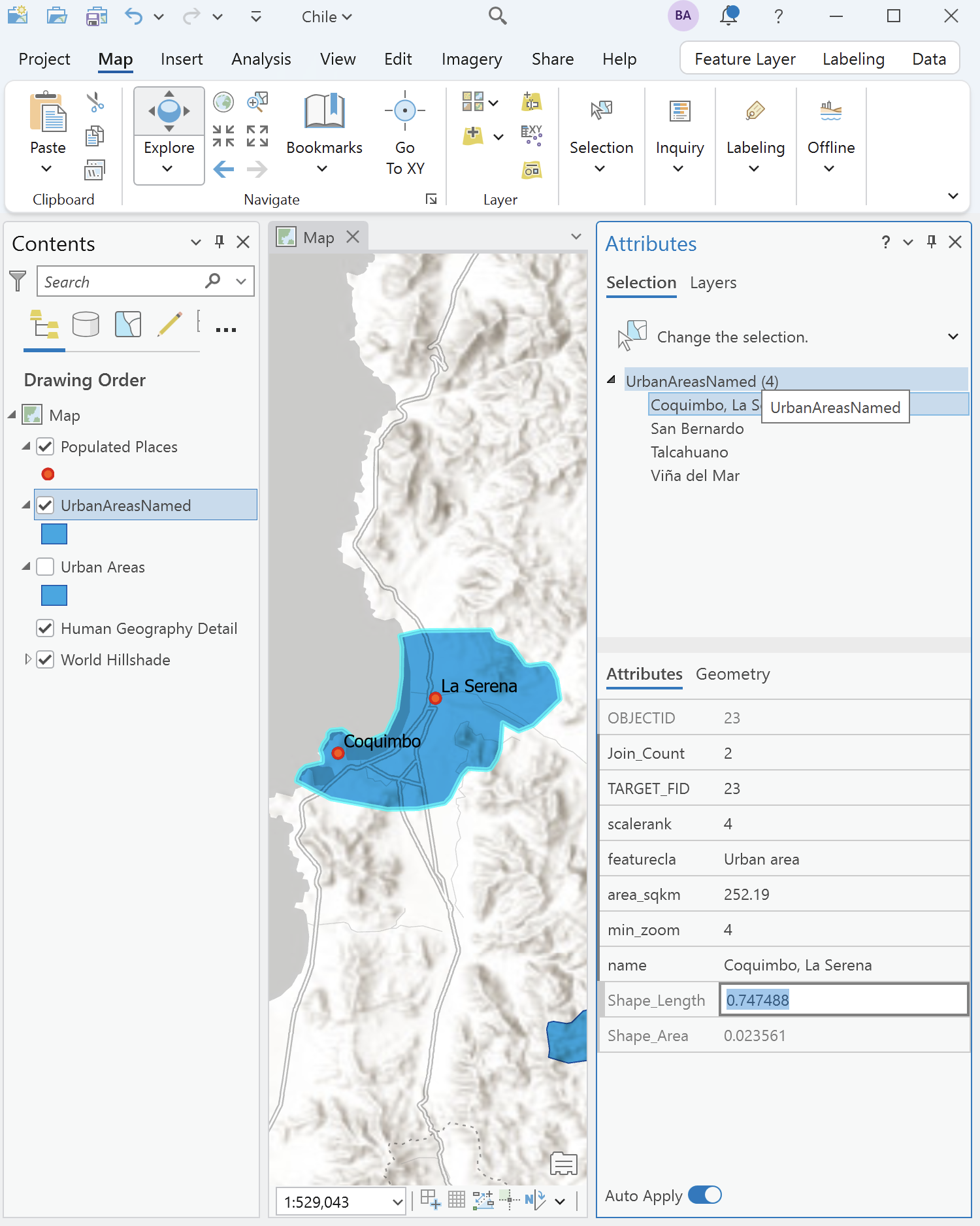The image size is (980, 1226).
Task: Click the Cut scissors icon
Action: point(95,102)
